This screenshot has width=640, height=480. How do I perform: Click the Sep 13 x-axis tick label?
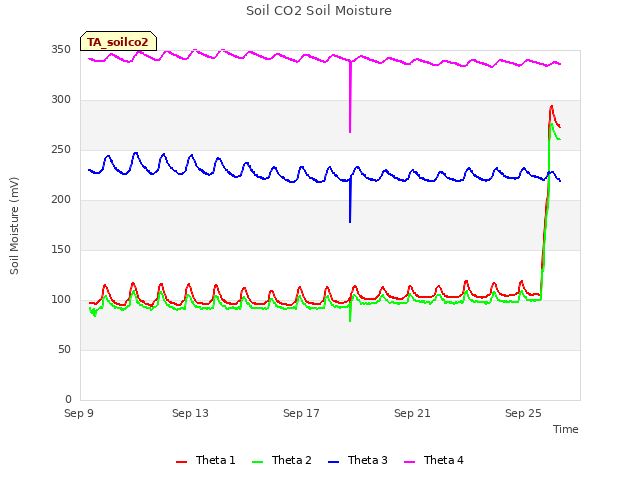[190, 413]
